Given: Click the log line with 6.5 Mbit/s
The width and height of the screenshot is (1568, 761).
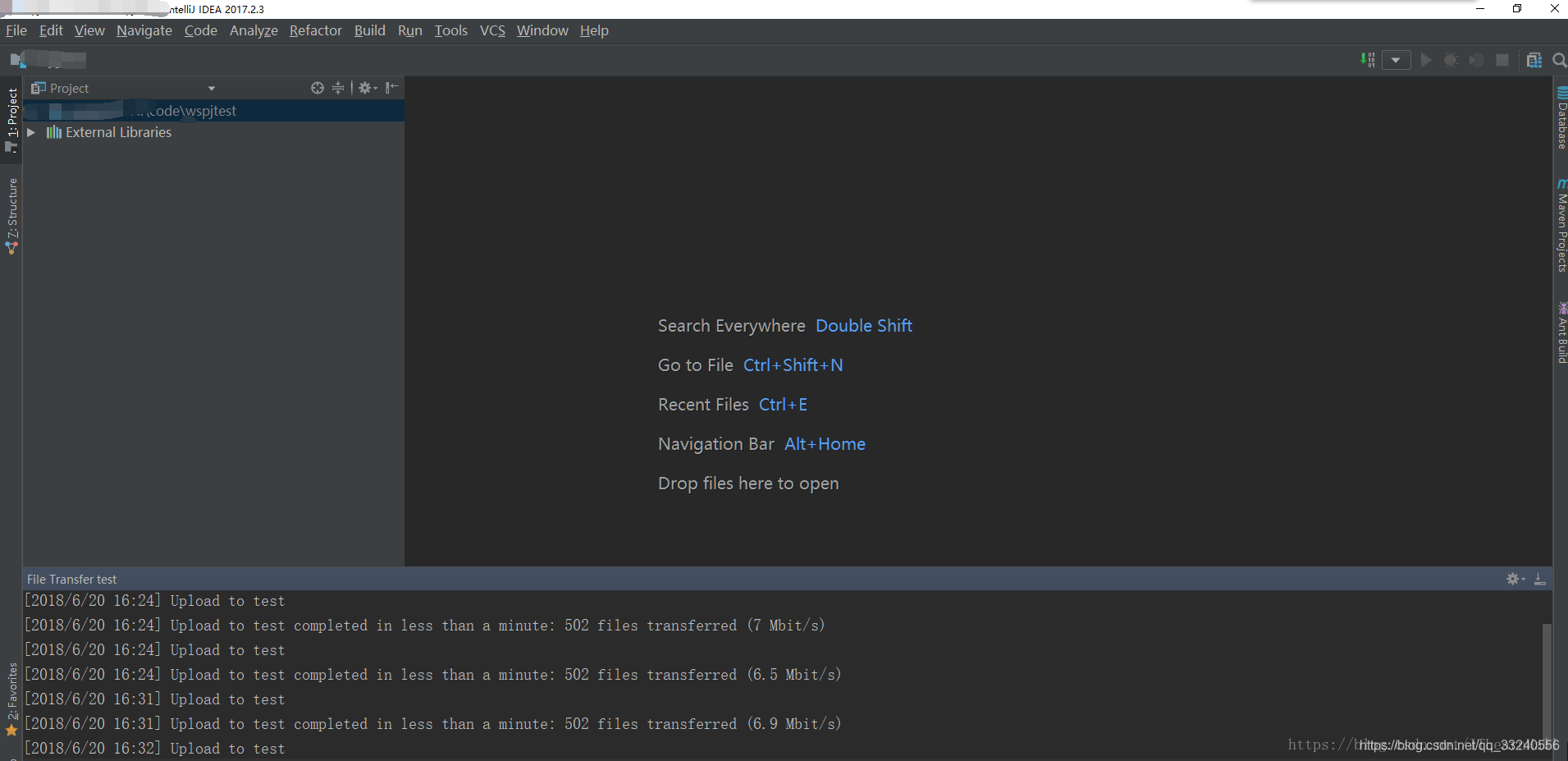Looking at the screenshot, I should pyautogui.click(x=432, y=675).
